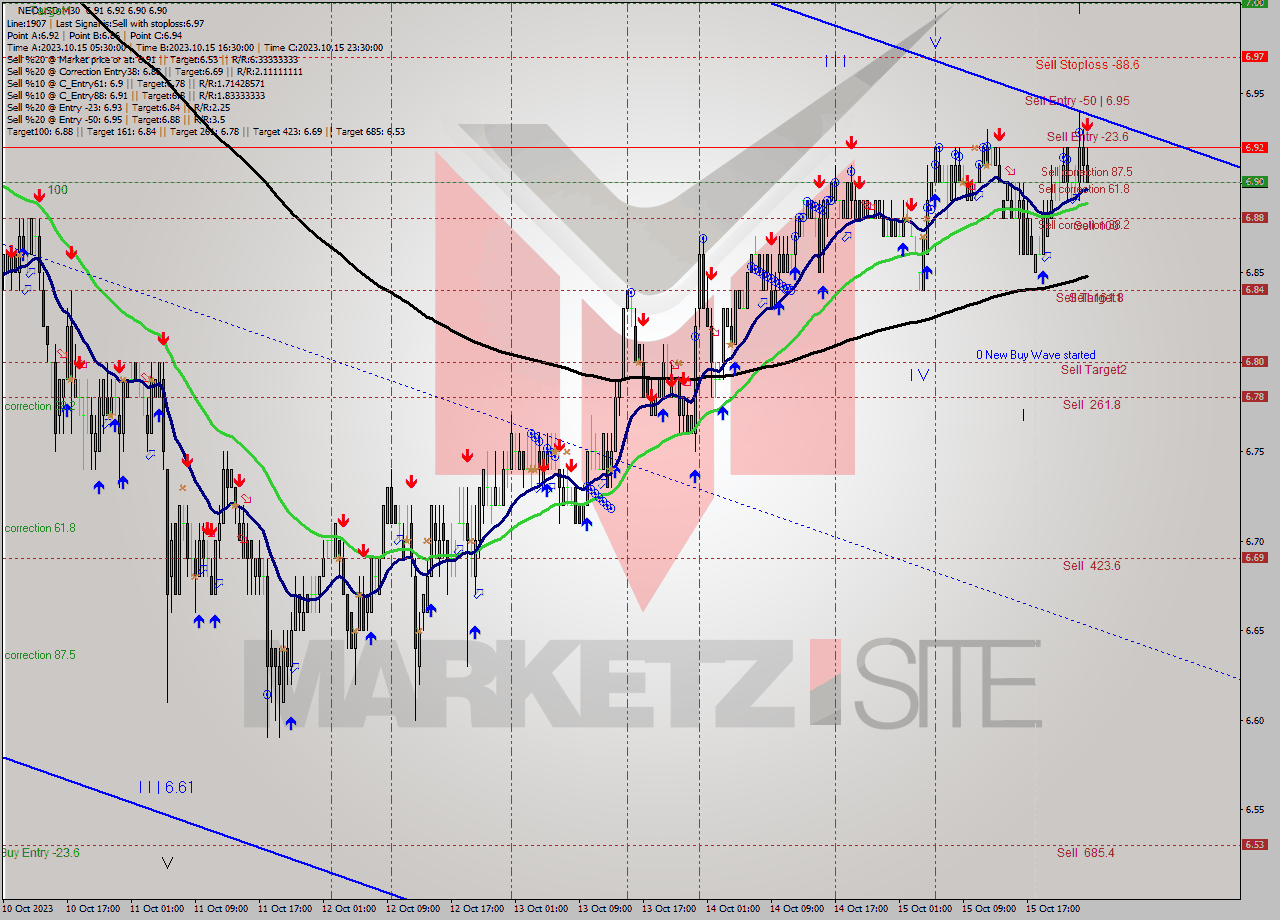This screenshot has width=1280, height=920.
Task: Click the Sell %20 @ Correction Entry38 line
Action: click(154, 72)
